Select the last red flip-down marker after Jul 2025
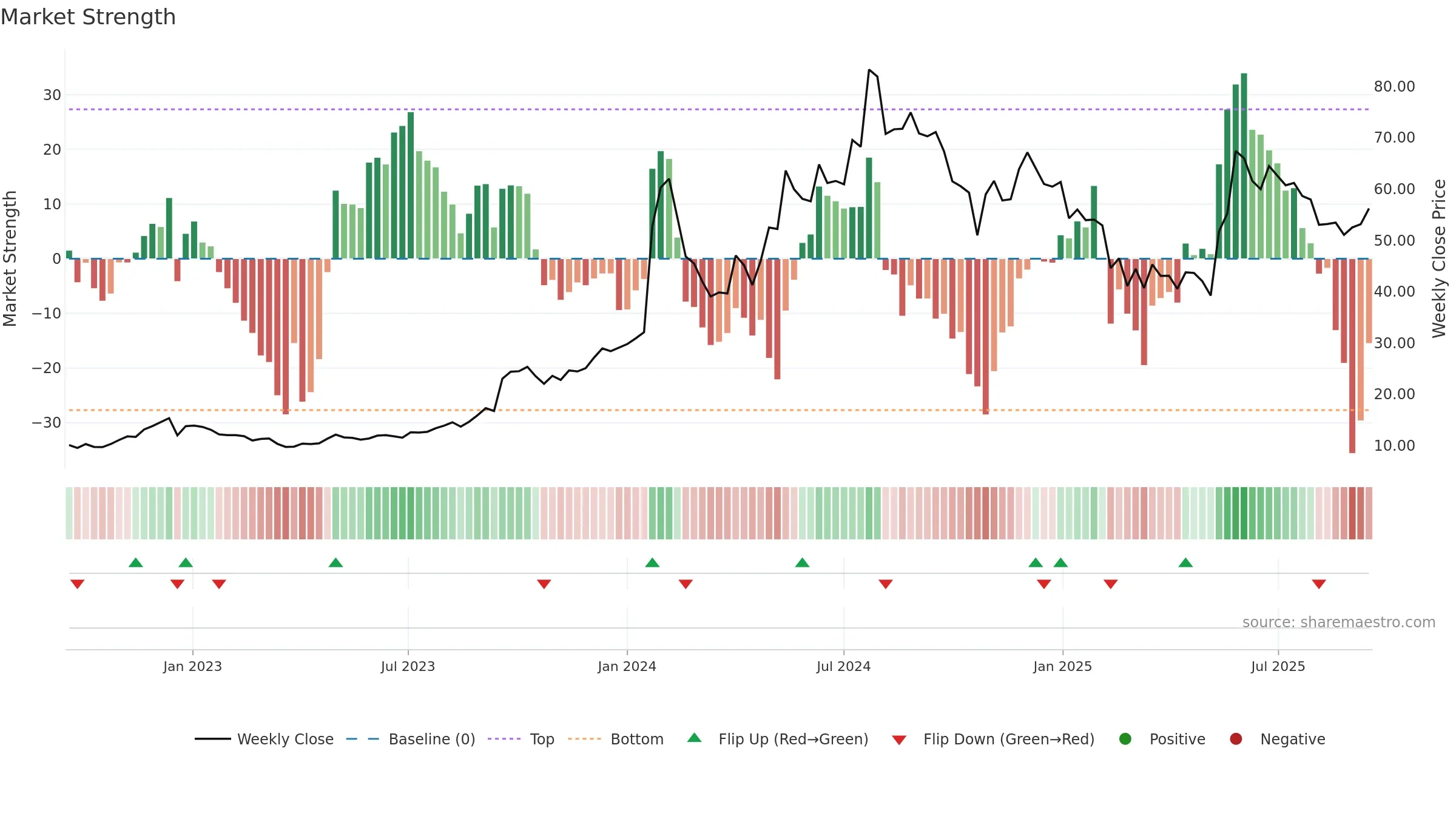The height and width of the screenshot is (819, 1456). (x=1319, y=584)
